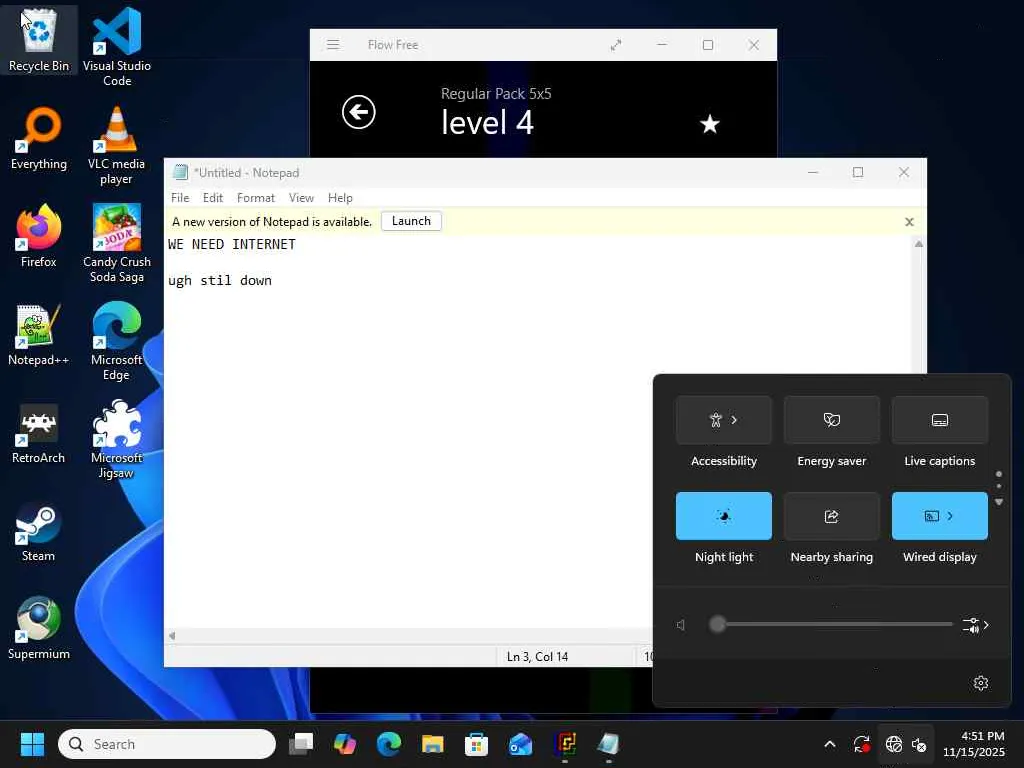Click the volume slider thumb

pos(718,624)
